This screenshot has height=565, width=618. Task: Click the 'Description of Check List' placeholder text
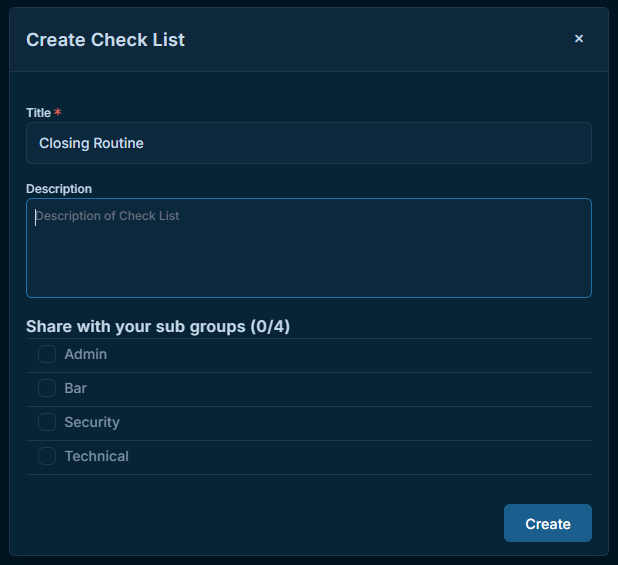point(107,216)
